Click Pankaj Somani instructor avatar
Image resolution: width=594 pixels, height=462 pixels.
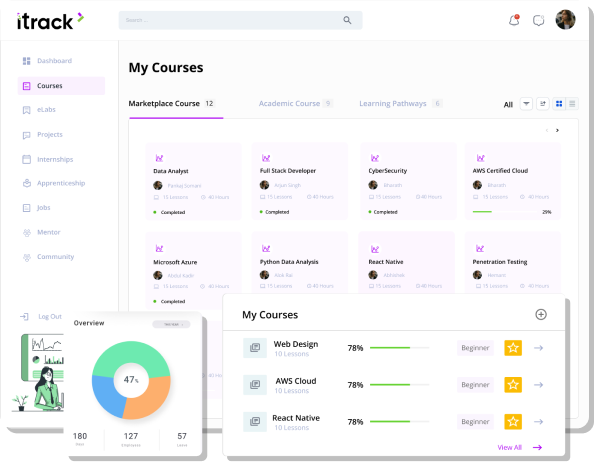(158, 185)
